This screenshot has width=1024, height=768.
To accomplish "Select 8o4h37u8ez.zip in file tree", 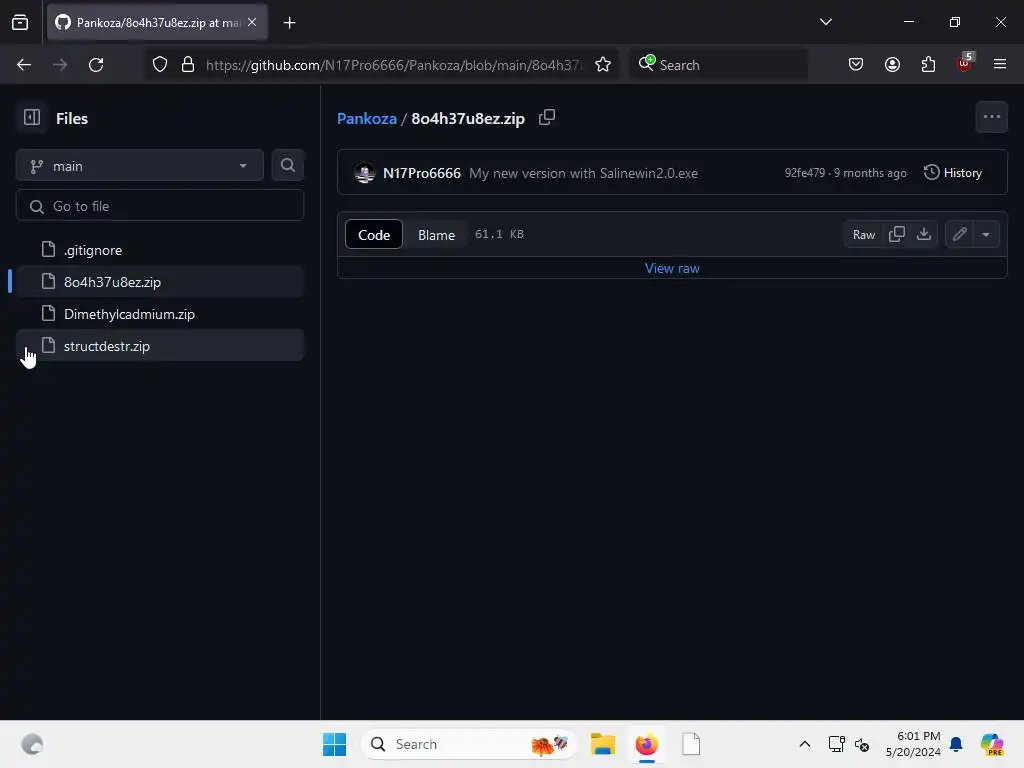I will click(160, 281).
